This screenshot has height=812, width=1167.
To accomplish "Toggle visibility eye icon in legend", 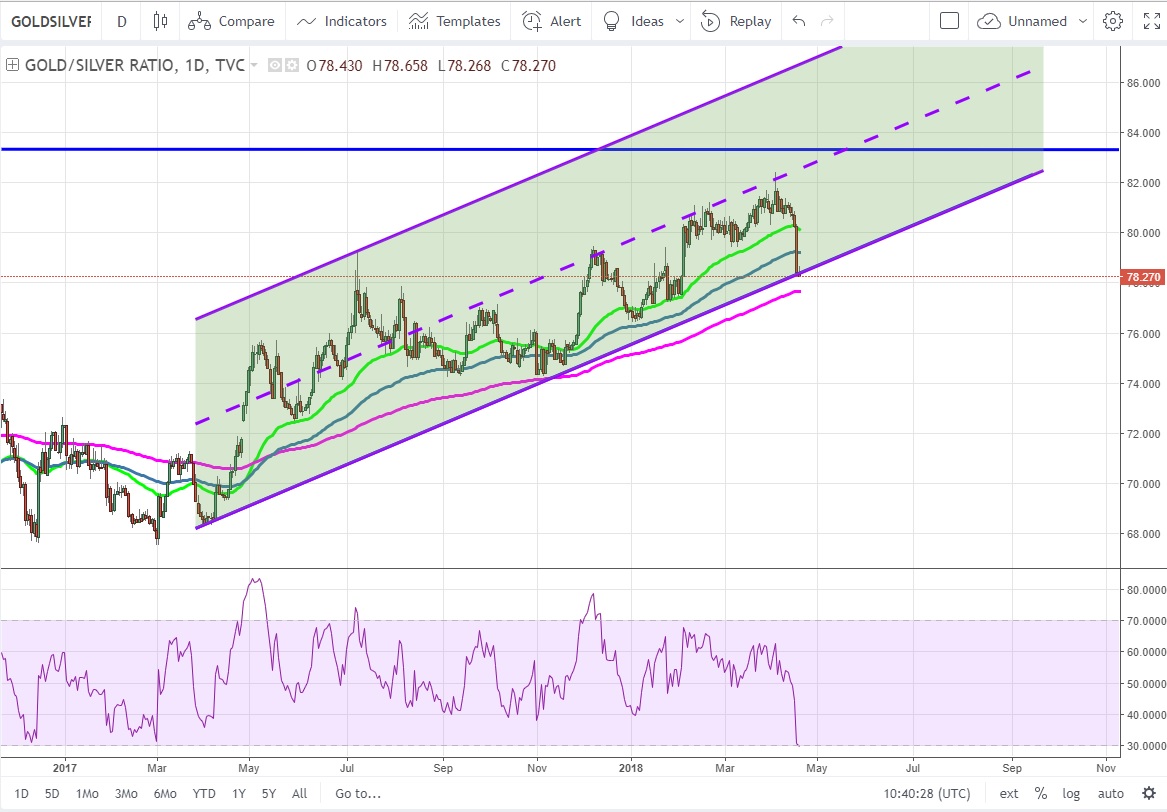I will click(x=275, y=65).
